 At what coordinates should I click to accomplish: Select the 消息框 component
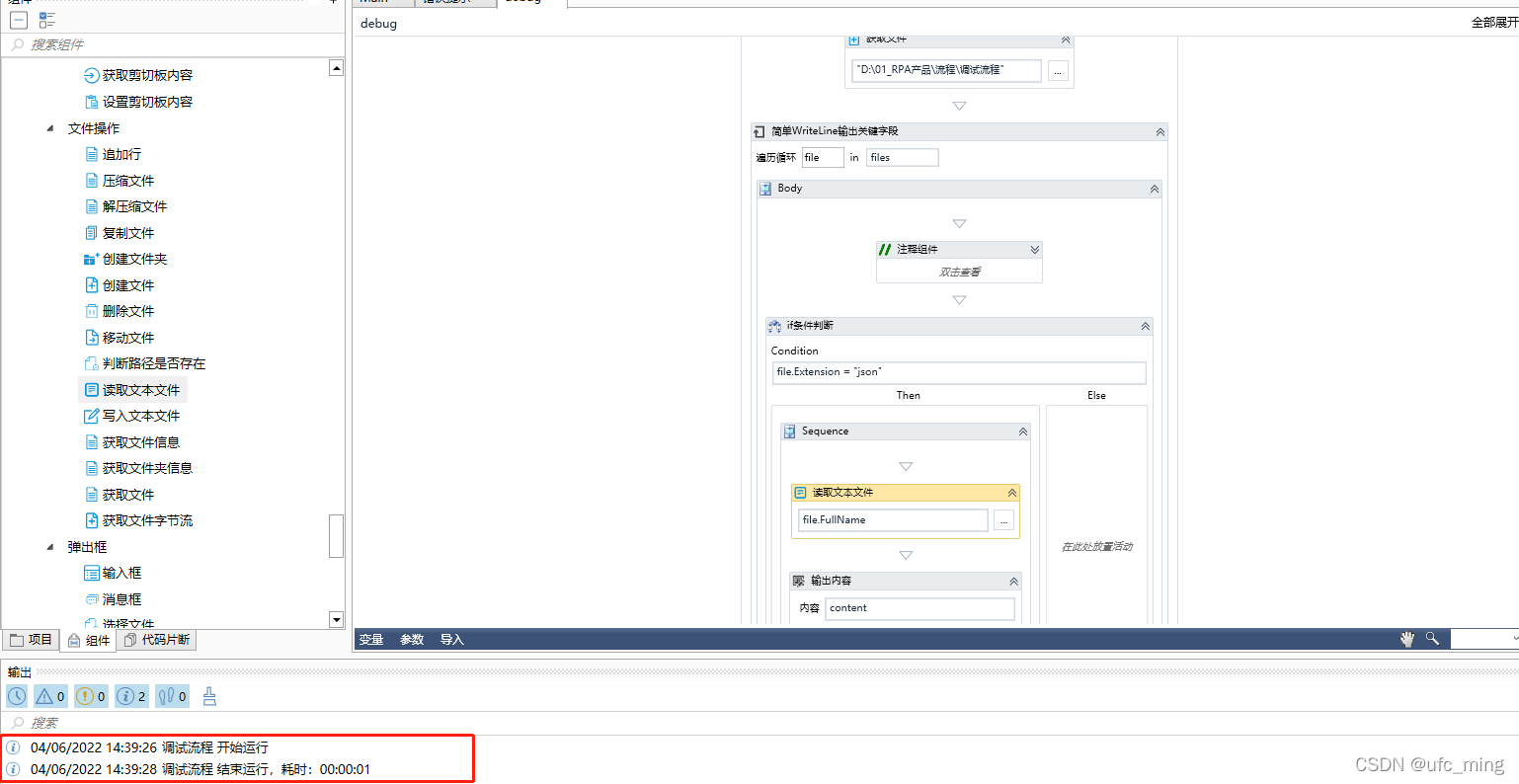click(x=113, y=599)
